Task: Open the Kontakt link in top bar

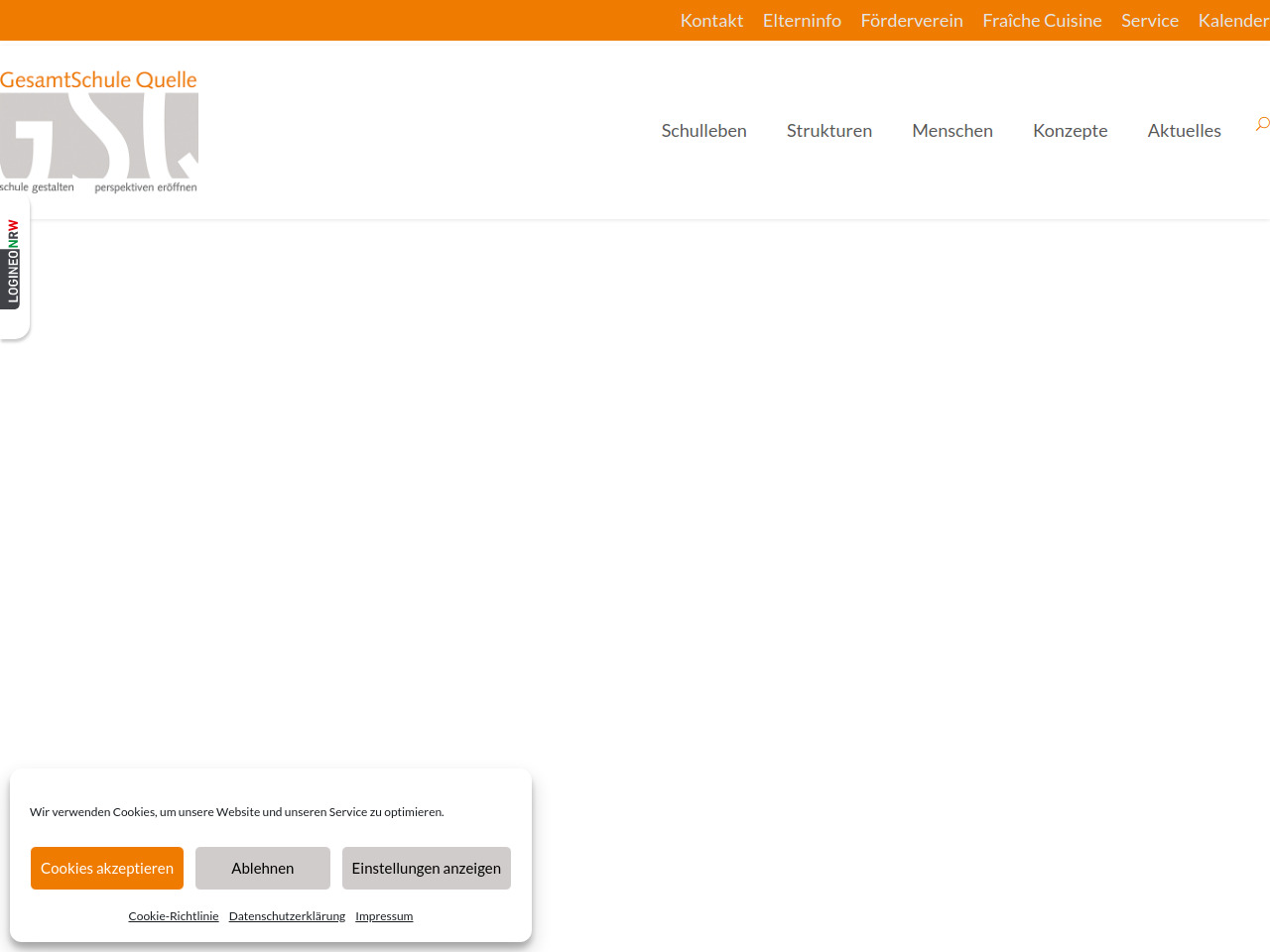Action: pyautogui.click(x=711, y=21)
